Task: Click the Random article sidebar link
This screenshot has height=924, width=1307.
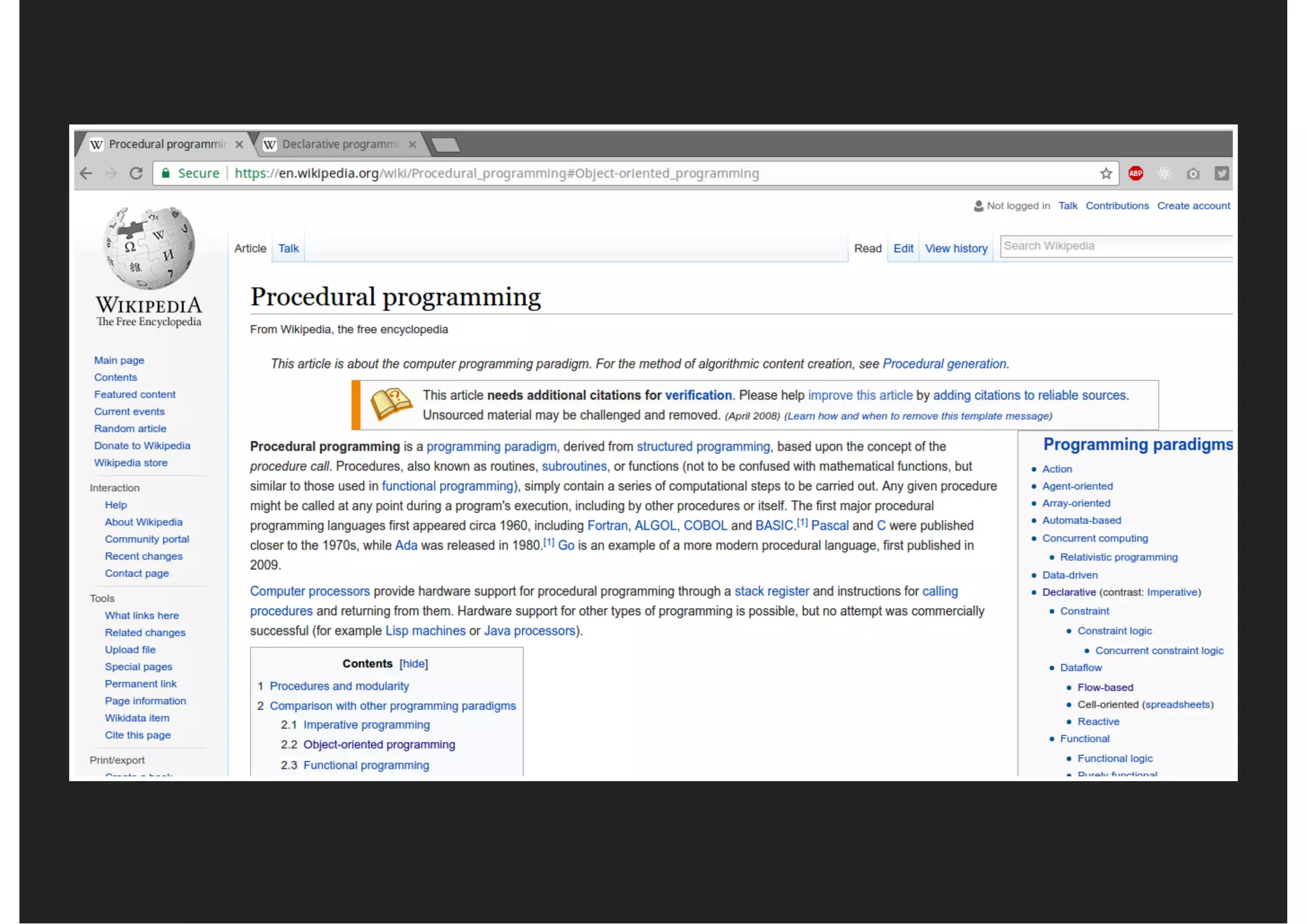Action: tap(130, 429)
